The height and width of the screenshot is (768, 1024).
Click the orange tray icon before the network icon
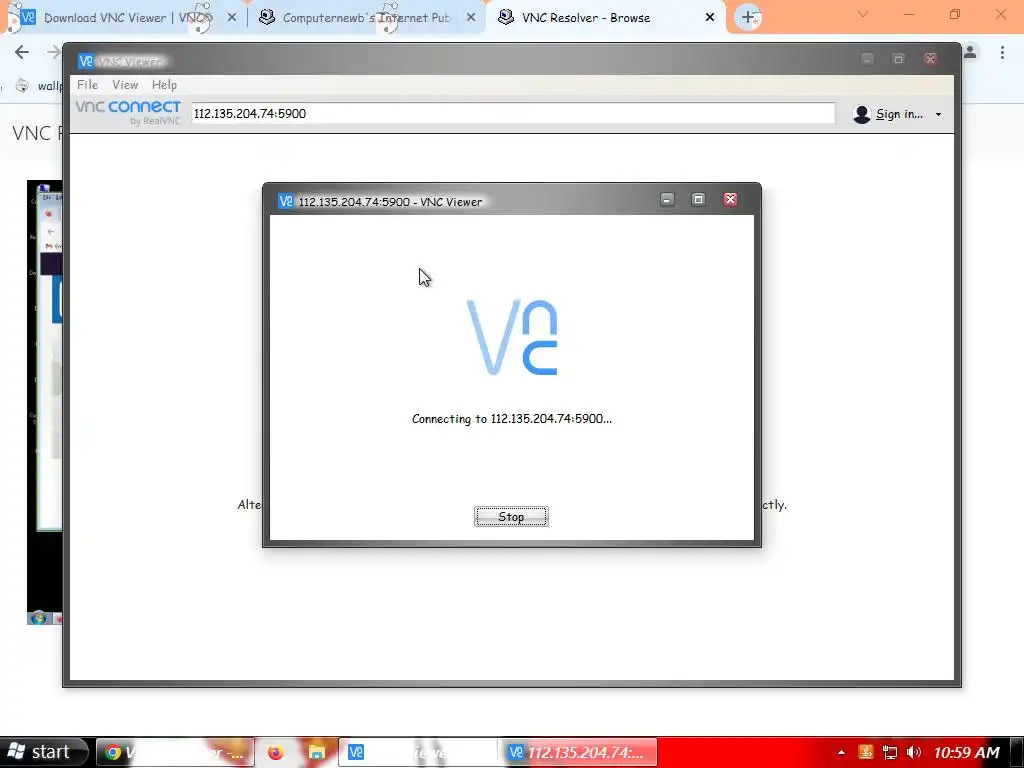coord(866,752)
